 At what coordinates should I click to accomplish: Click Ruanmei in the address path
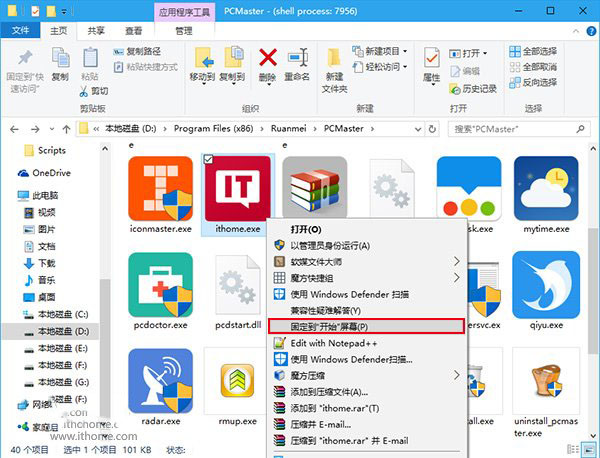click(289, 129)
